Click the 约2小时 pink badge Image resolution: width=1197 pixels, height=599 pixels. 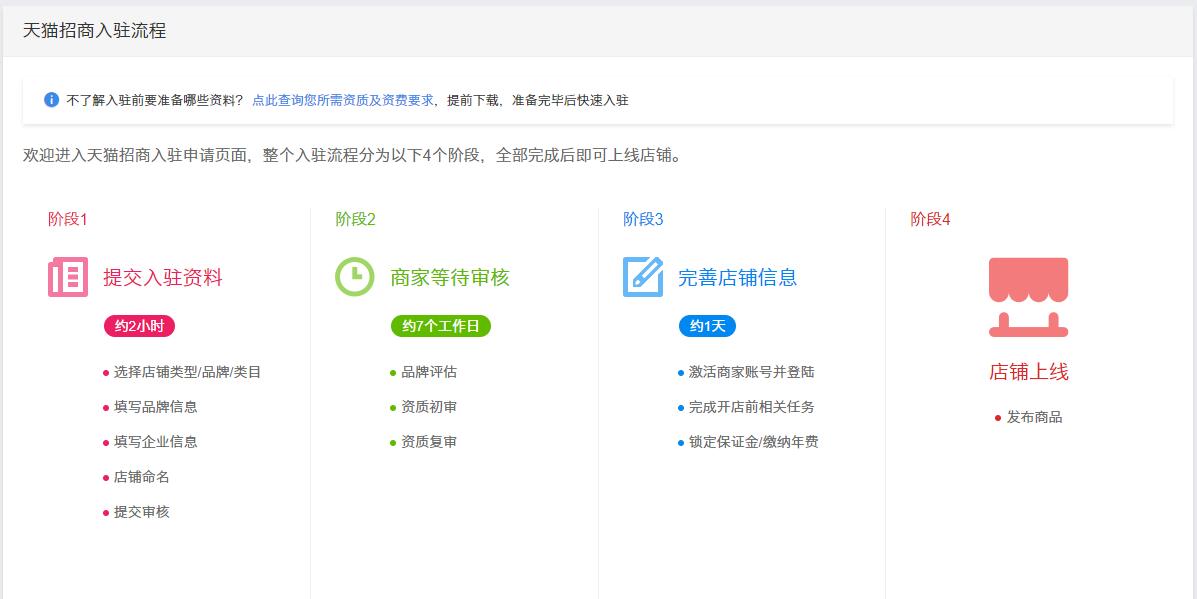(x=140, y=327)
